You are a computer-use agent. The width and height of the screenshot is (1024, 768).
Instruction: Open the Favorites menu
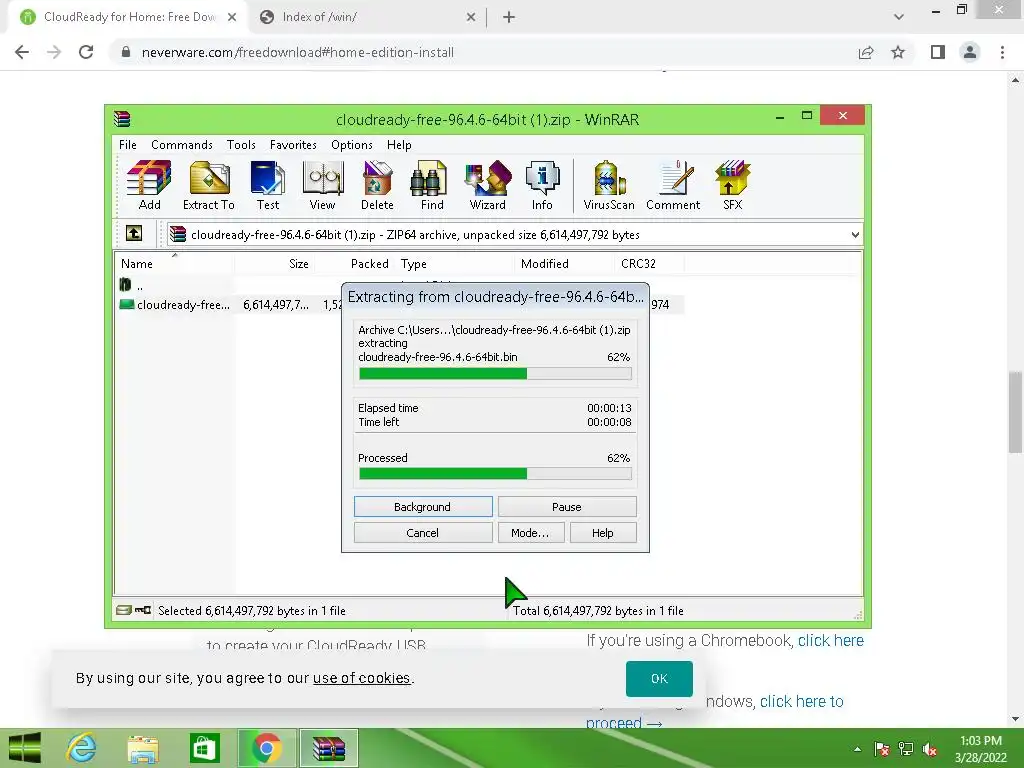click(293, 144)
